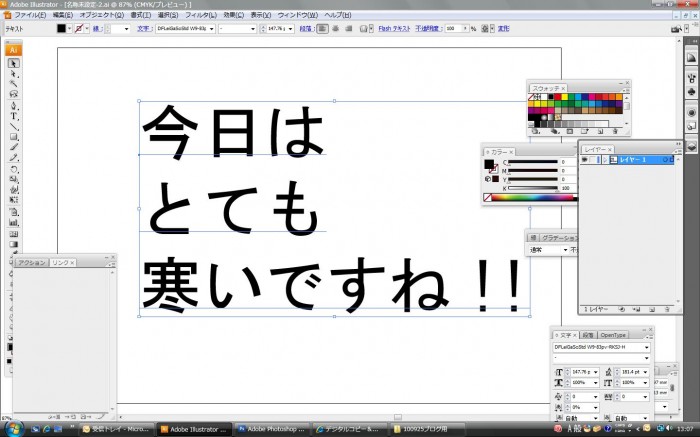Select the Lasso tool
Screen dimensions: 700x437
14,94
